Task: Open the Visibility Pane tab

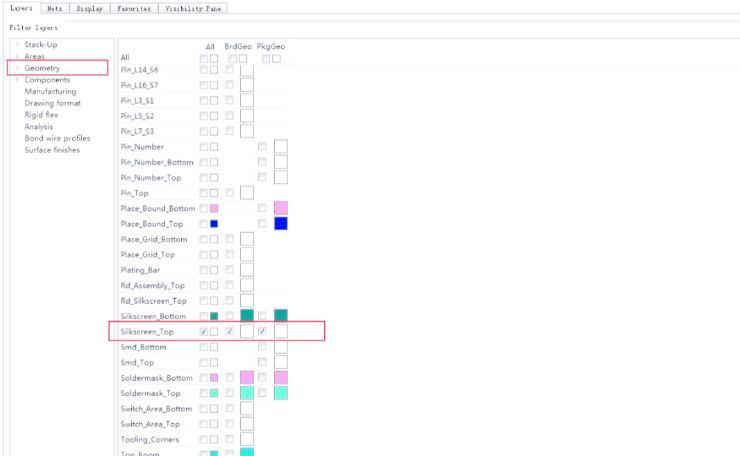Action: [194, 8]
